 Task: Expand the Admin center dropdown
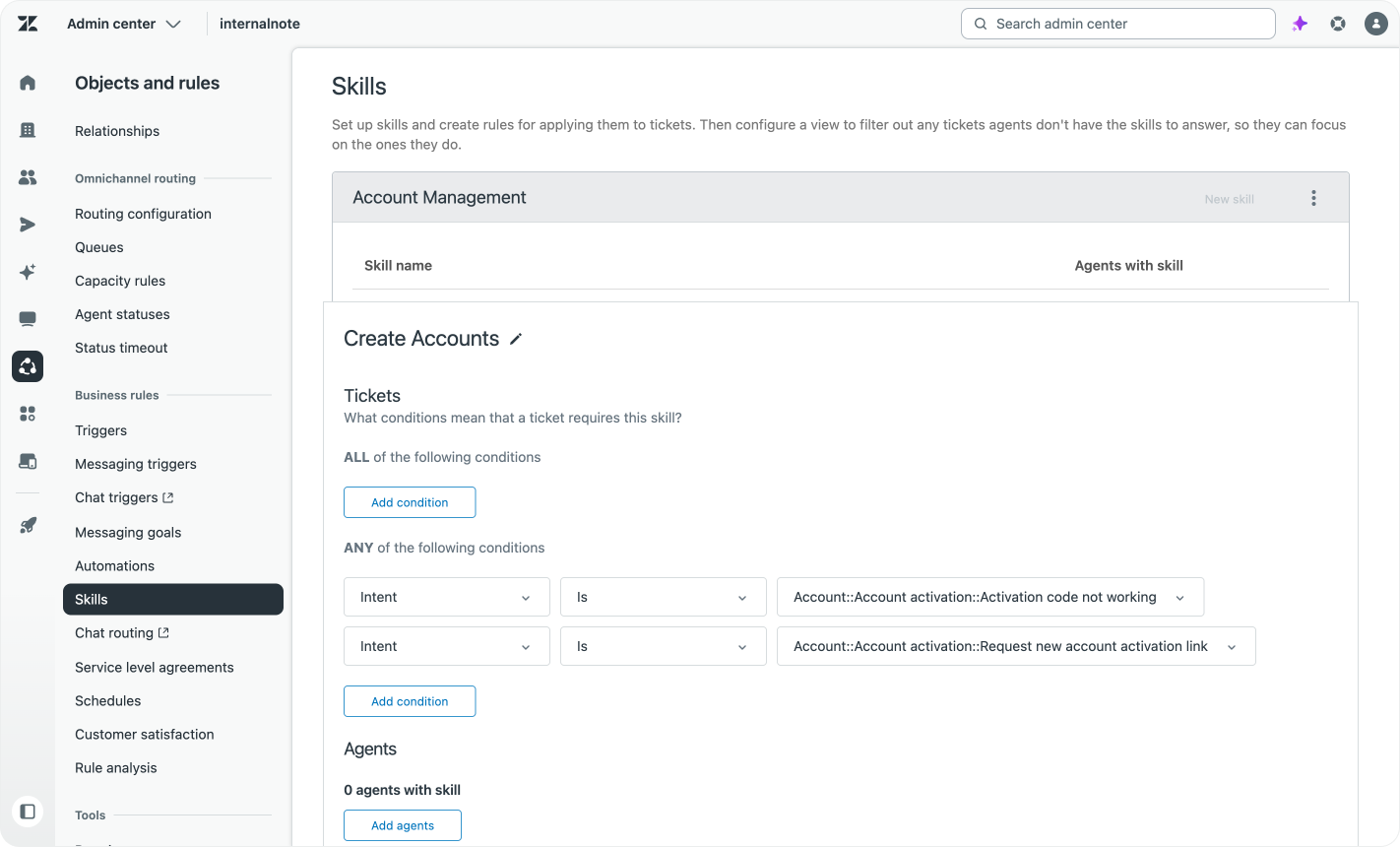124,24
